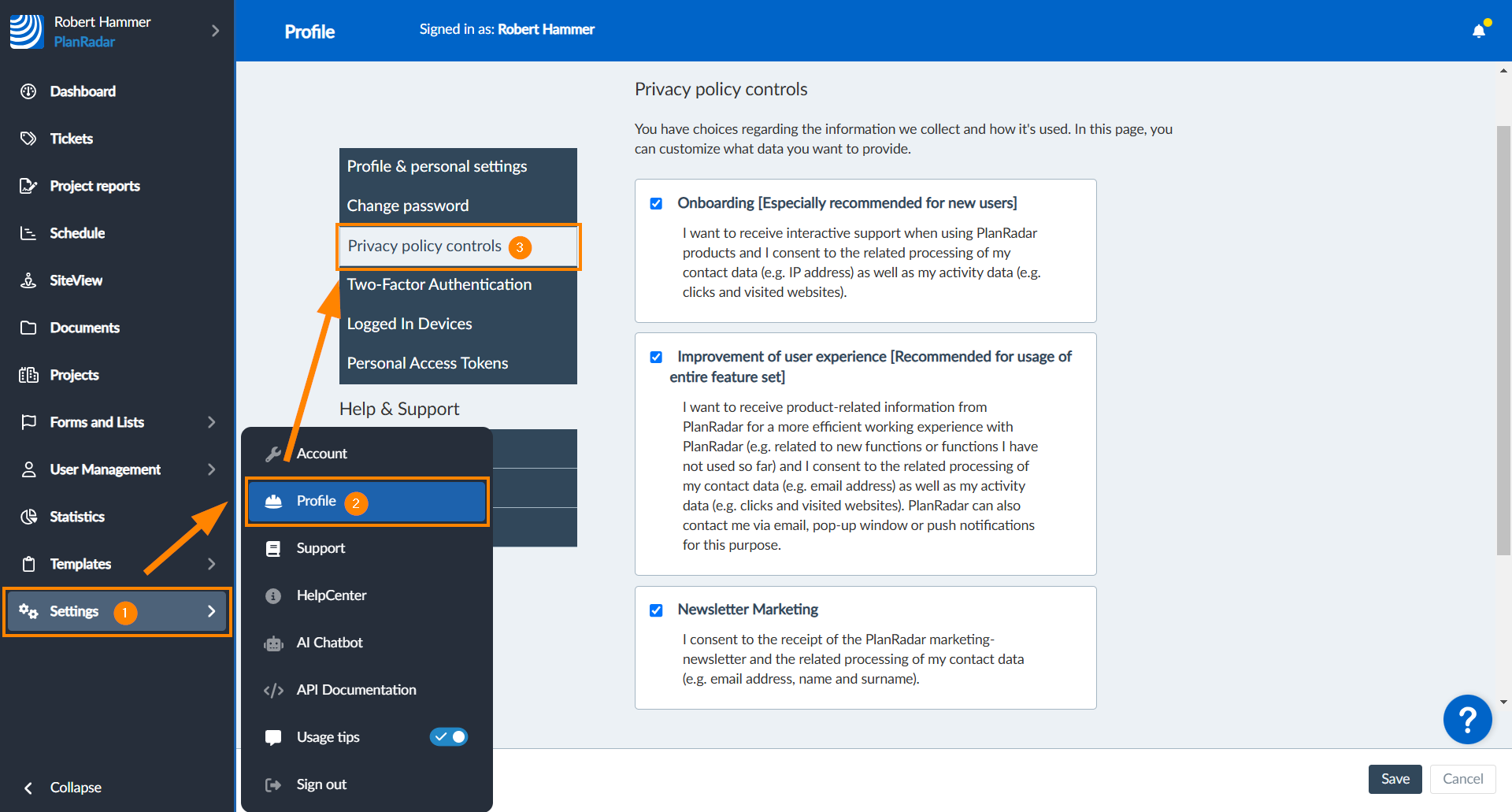The width and height of the screenshot is (1512, 812).
Task: Click the API Documentation label
Action: pyautogui.click(x=356, y=690)
